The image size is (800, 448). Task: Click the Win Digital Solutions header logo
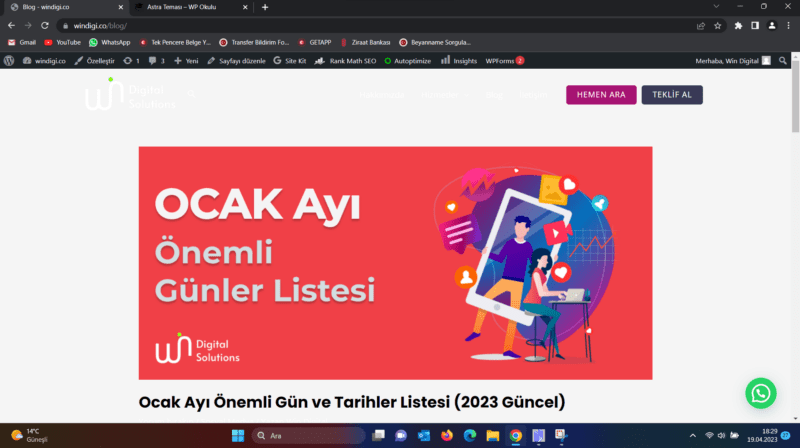point(131,94)
